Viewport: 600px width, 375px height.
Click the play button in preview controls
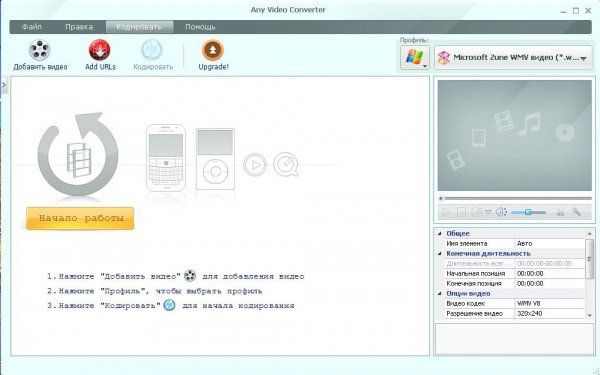point(446,212)
